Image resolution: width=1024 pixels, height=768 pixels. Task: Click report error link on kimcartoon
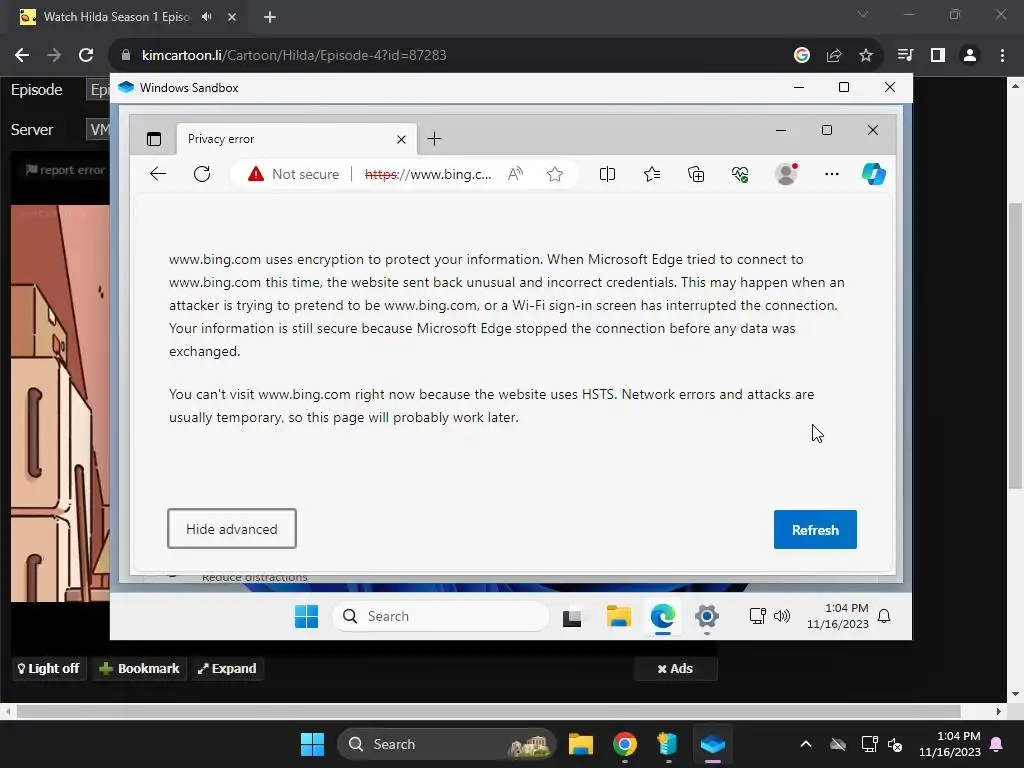65,170
